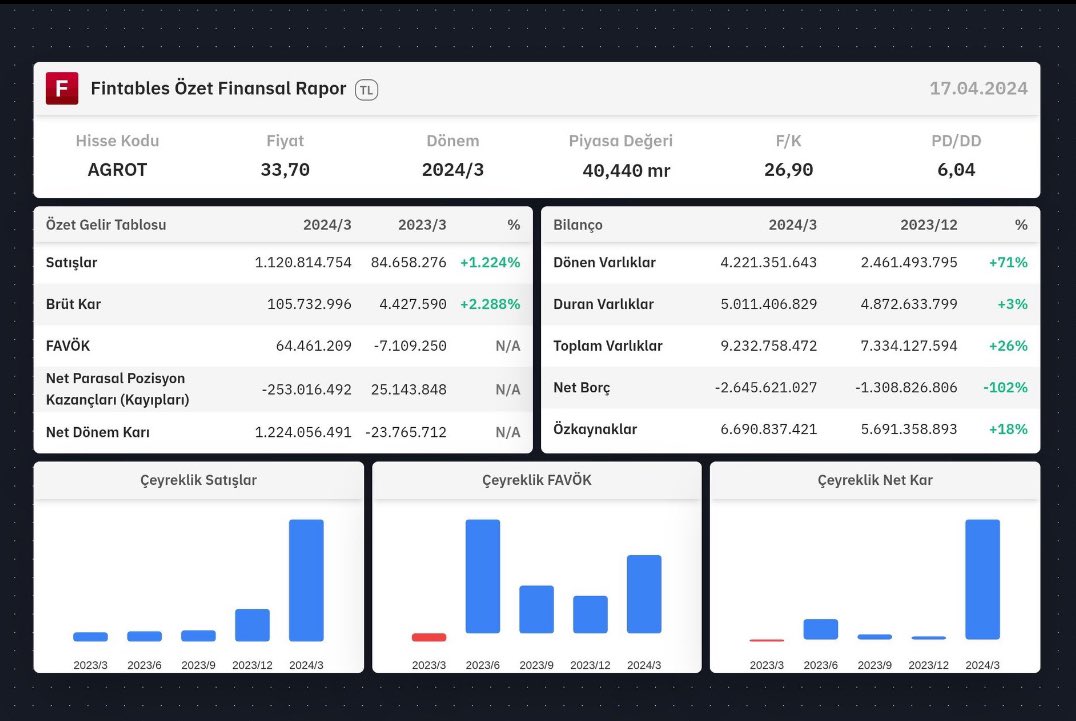
Task: Click the +71% change value
Action: click(x=1008, y=263)
